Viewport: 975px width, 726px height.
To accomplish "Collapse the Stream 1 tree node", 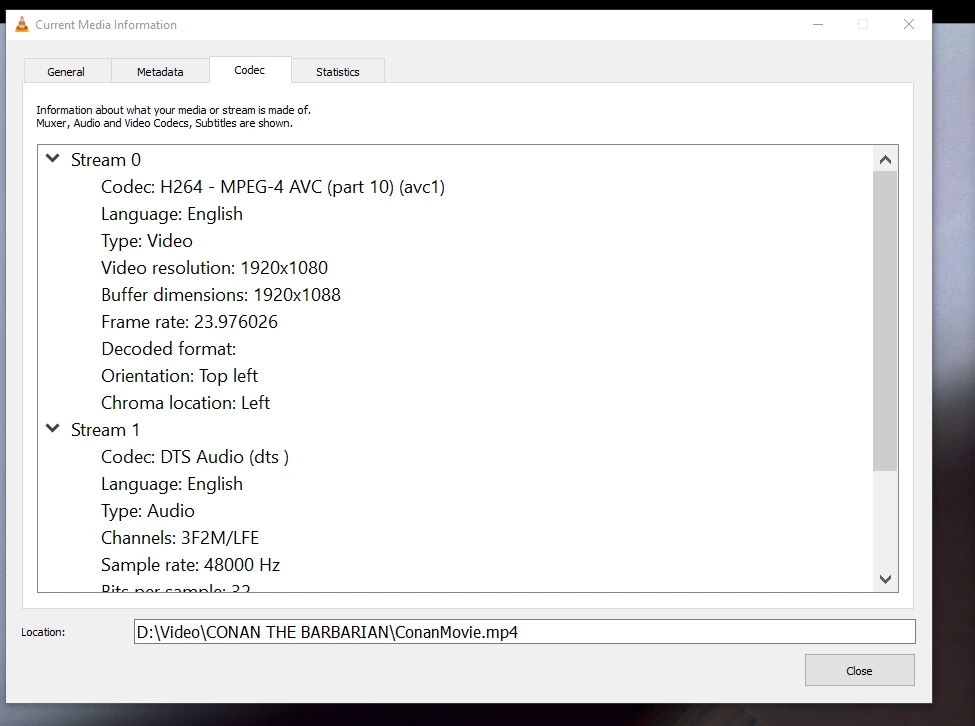I will tap(53, 428).
